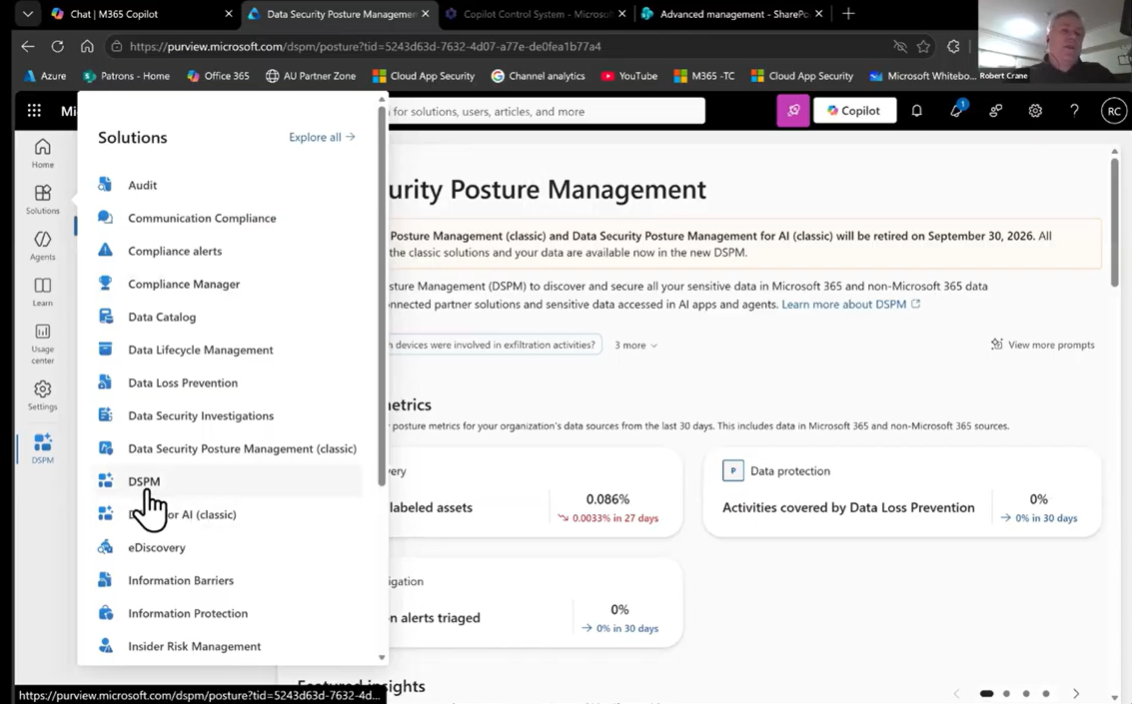Viewport: 1132px width, 704px height.
Task: Open Insider Risk Management icon
Action: (105, 646)
